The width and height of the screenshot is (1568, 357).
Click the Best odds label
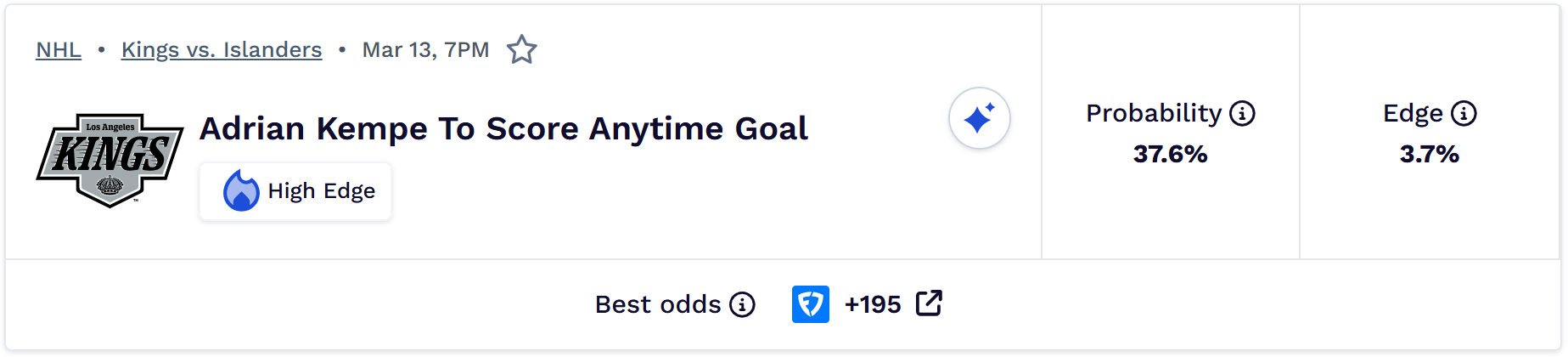tap(657, 304)
